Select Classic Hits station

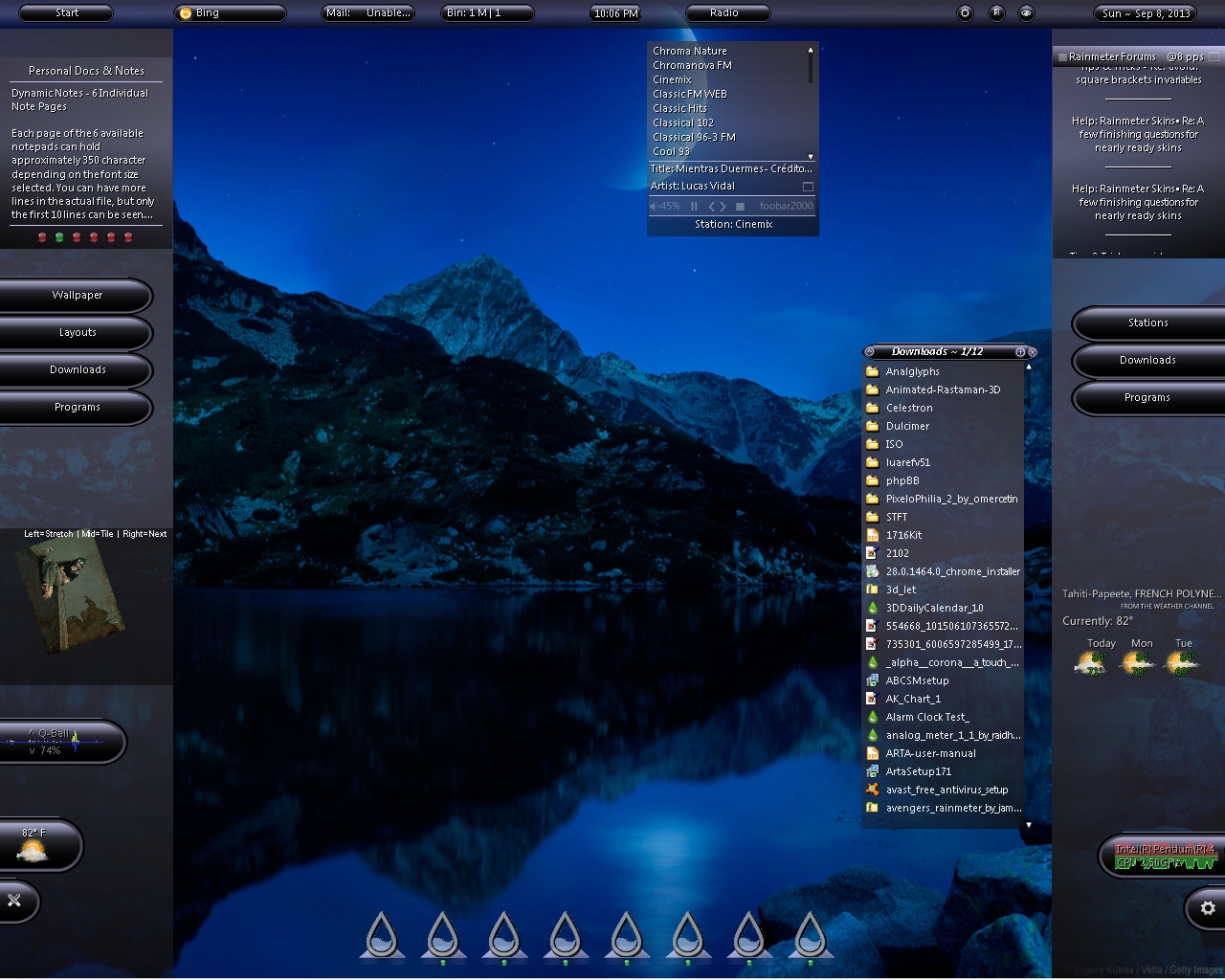(679, 108)
